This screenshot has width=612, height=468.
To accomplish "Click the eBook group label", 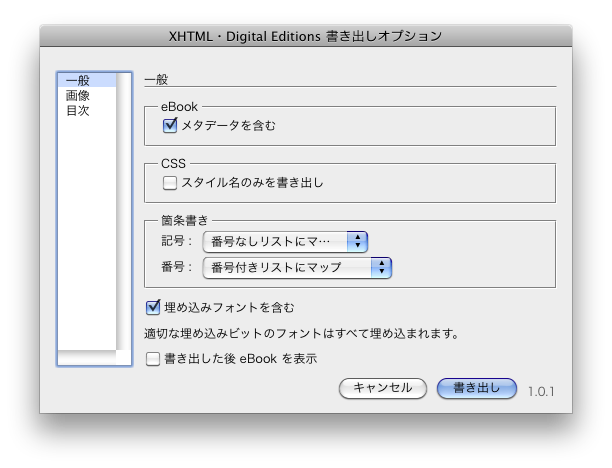I will click(179, 107).
